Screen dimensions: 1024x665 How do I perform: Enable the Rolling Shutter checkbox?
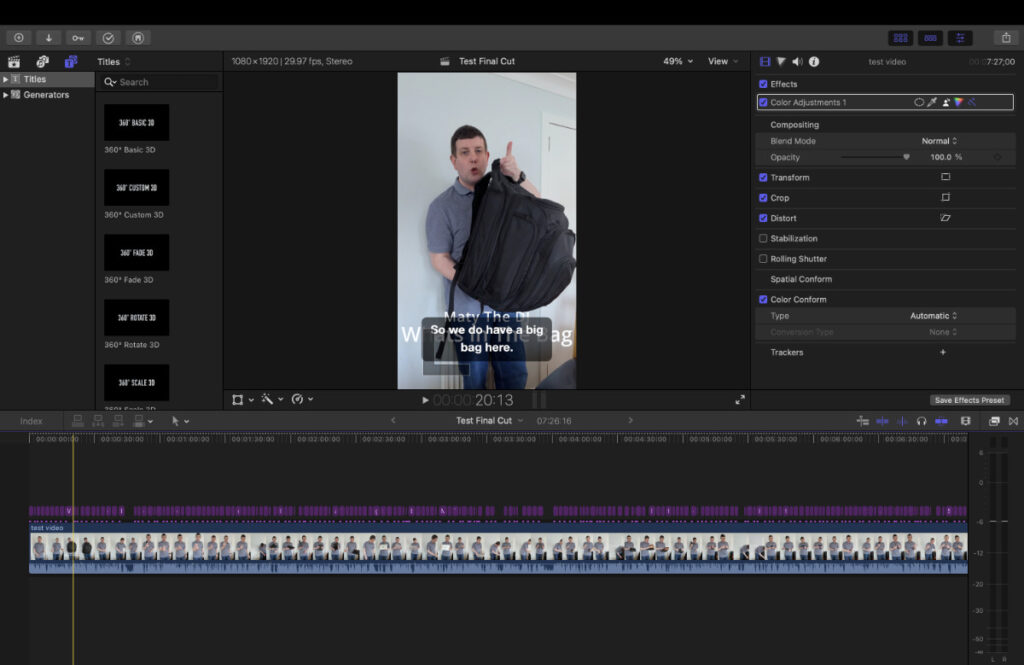[763, 259]
